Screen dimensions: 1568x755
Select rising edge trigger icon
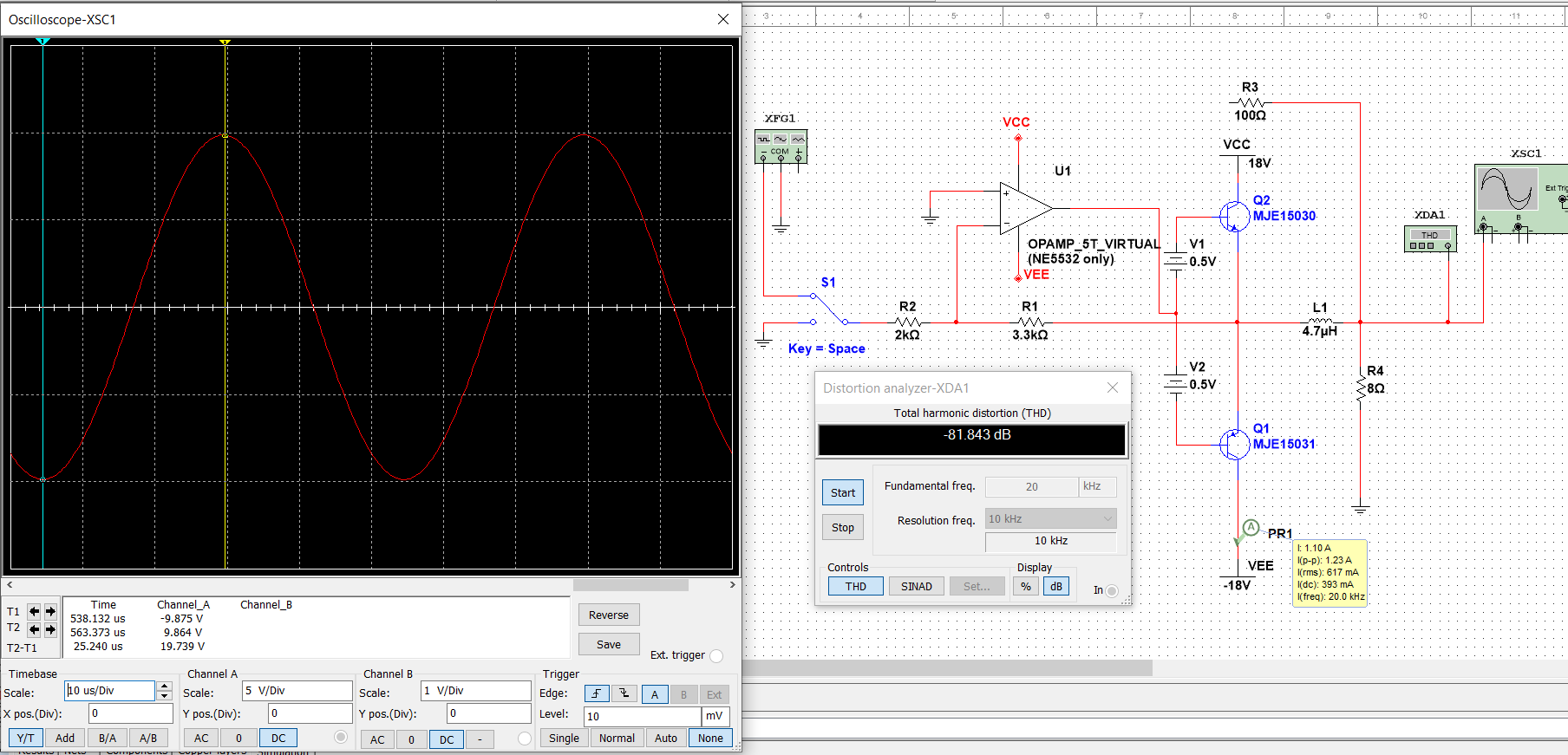point(597,693)
